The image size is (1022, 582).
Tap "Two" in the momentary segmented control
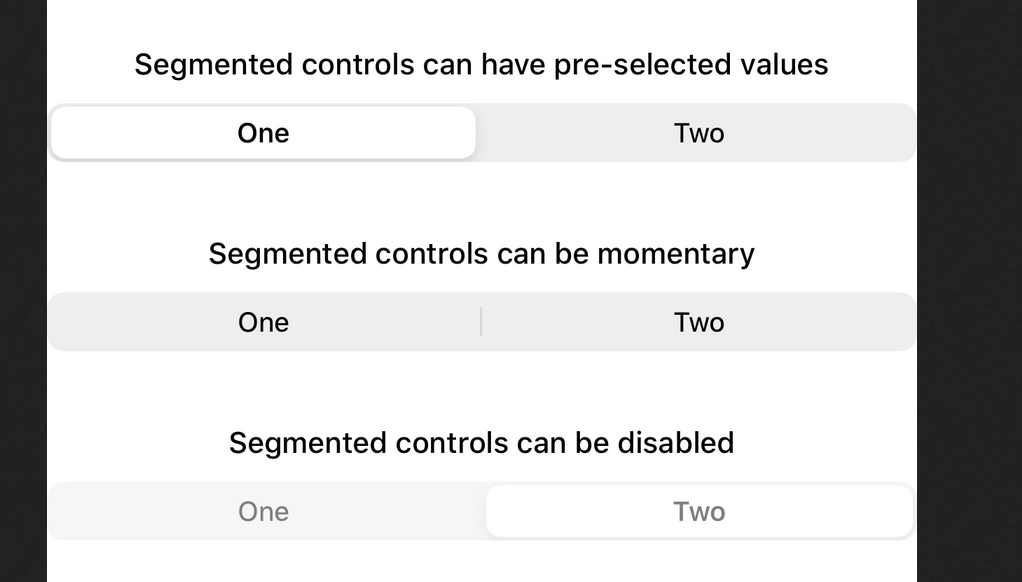(699, 321)
